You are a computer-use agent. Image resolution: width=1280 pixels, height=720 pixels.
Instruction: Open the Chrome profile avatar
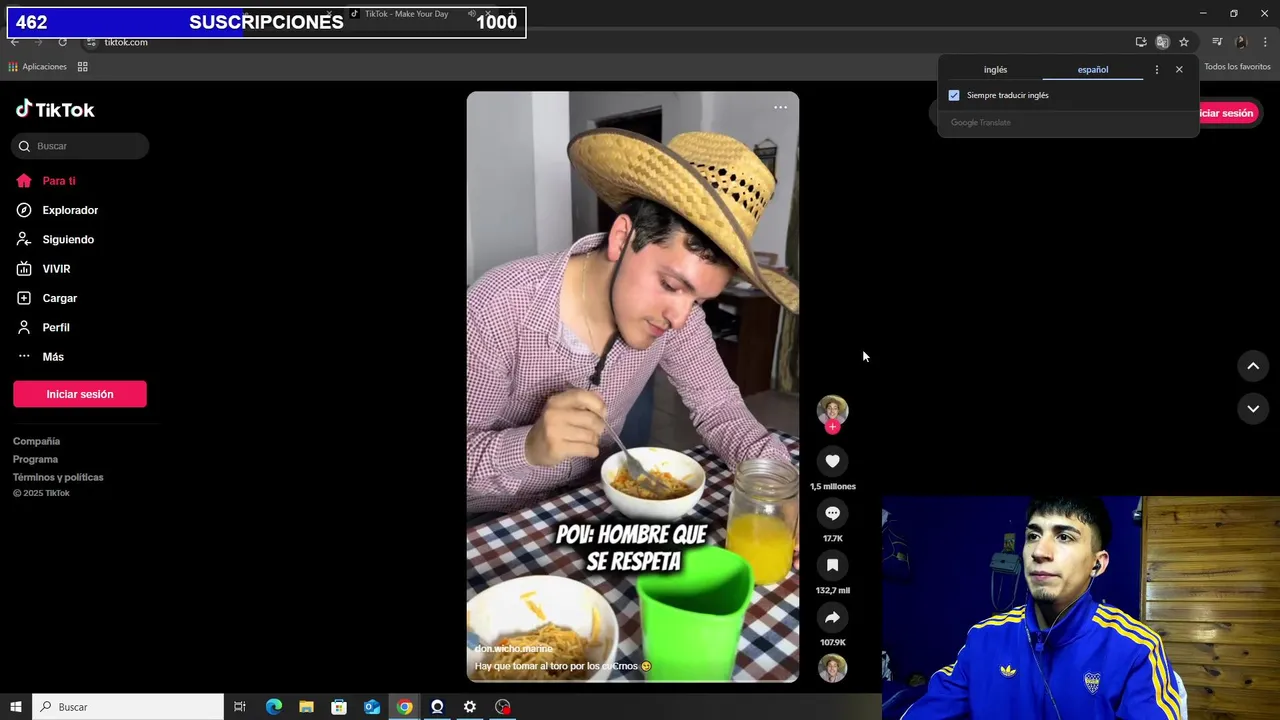pos(1241,42)
